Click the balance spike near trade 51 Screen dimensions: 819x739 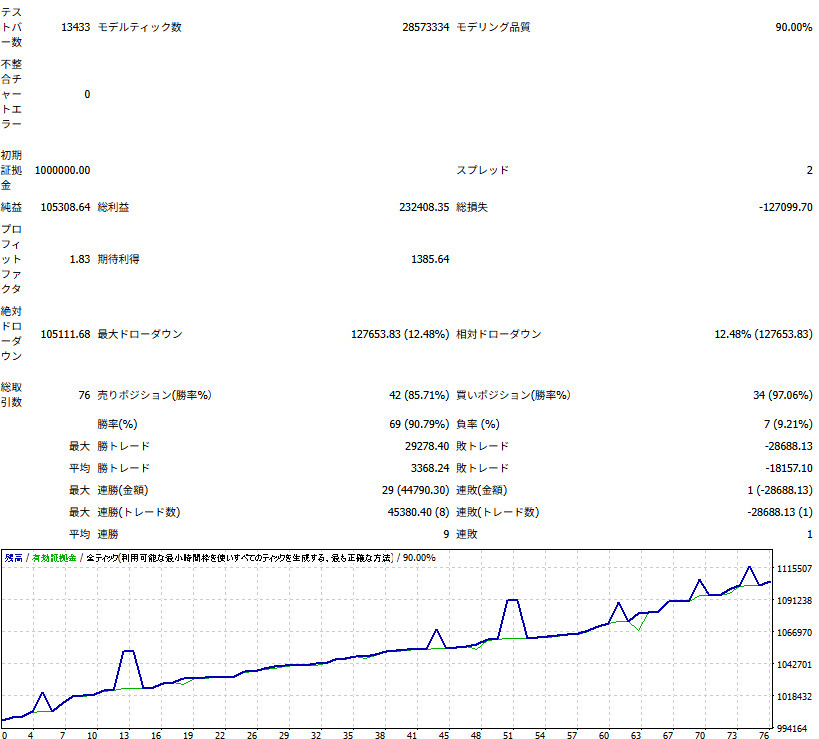pyautogui.click(x=512, y=600)
